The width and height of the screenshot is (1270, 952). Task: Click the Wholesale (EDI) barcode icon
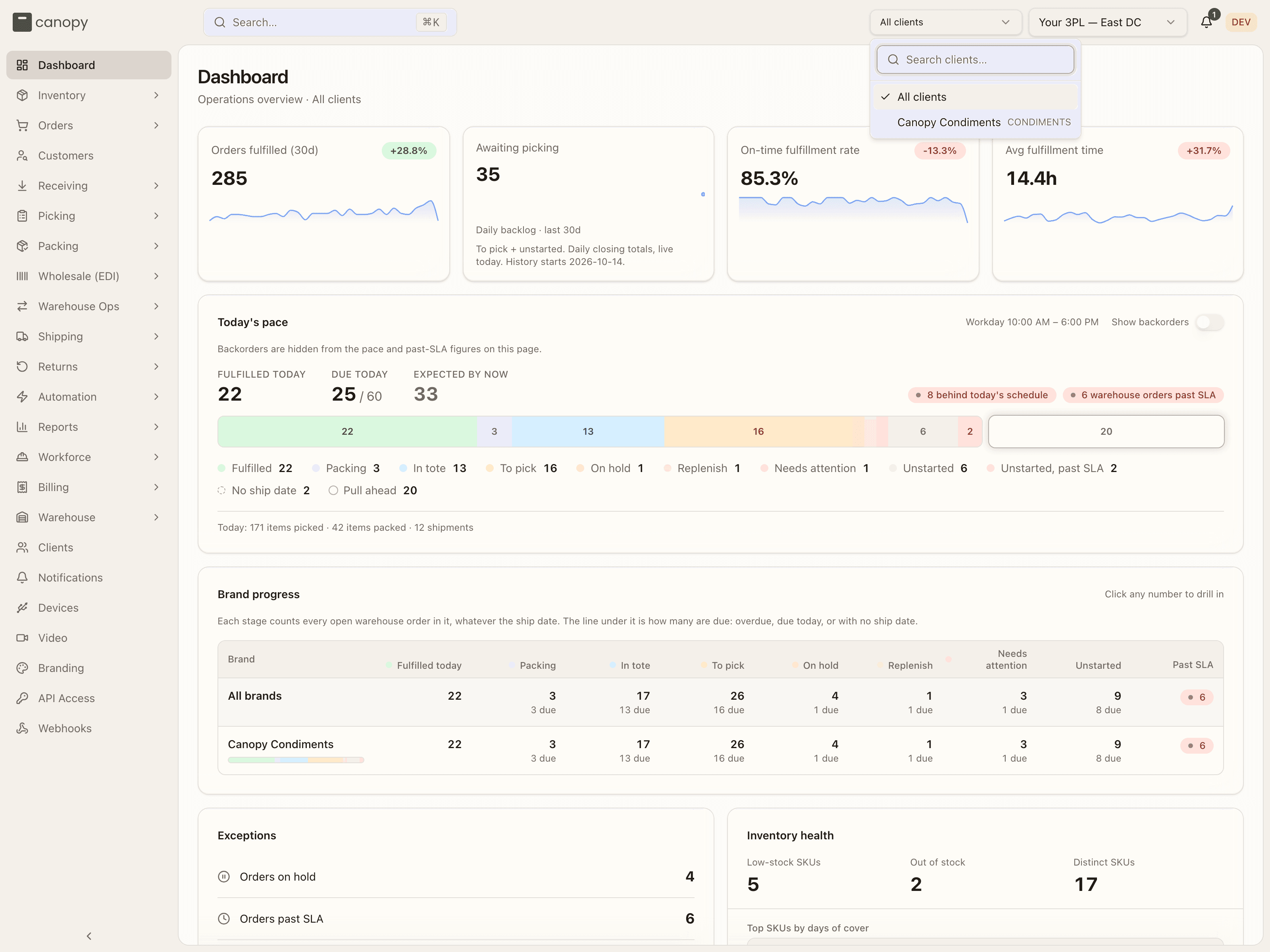(x=22, y=276)
